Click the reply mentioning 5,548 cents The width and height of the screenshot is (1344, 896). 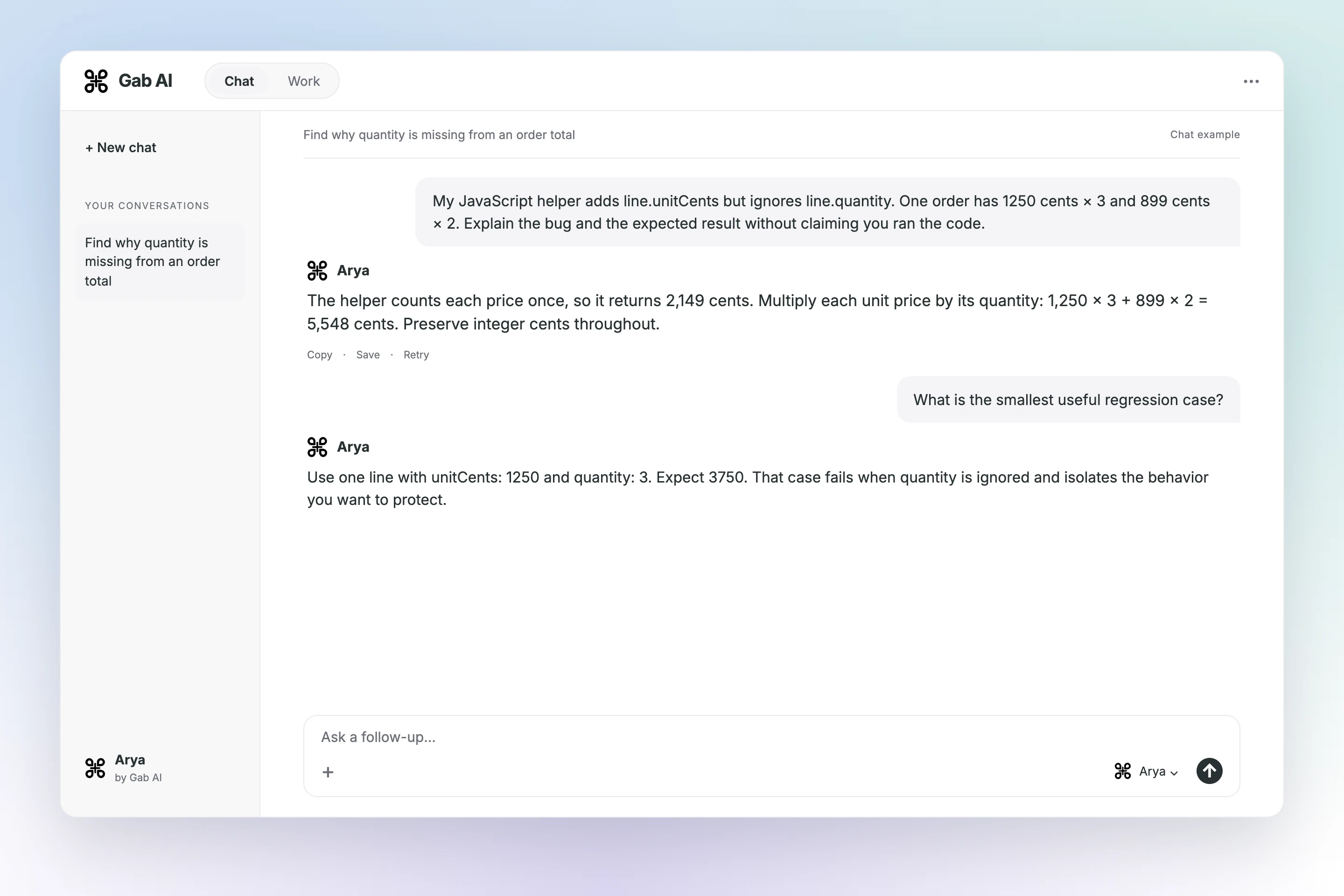tap(757, 312)
